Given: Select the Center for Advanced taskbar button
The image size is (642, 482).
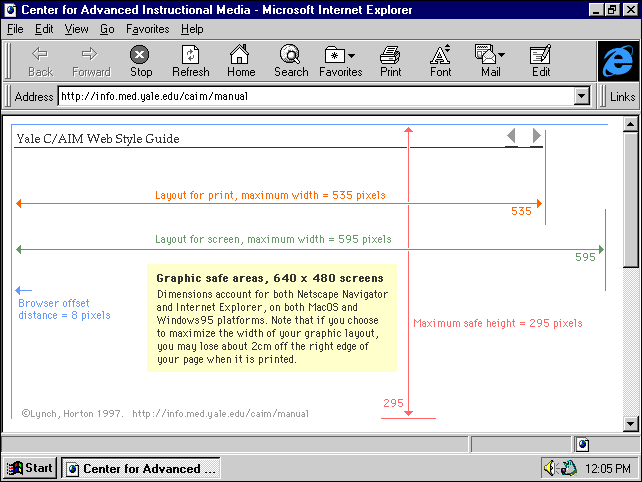Looking at the screenshot, I should (141, 468).
